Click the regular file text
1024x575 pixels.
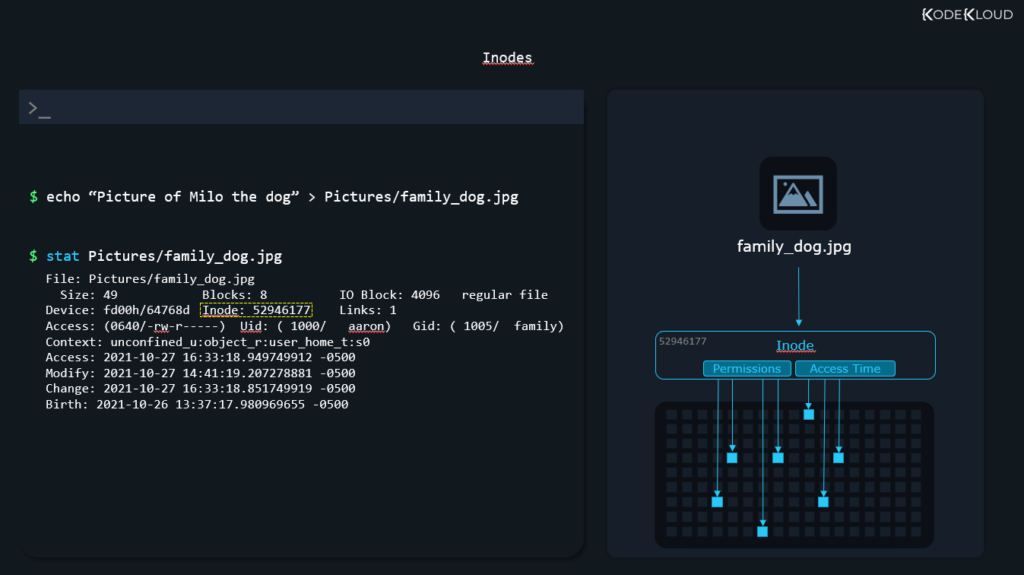point(505,295)
